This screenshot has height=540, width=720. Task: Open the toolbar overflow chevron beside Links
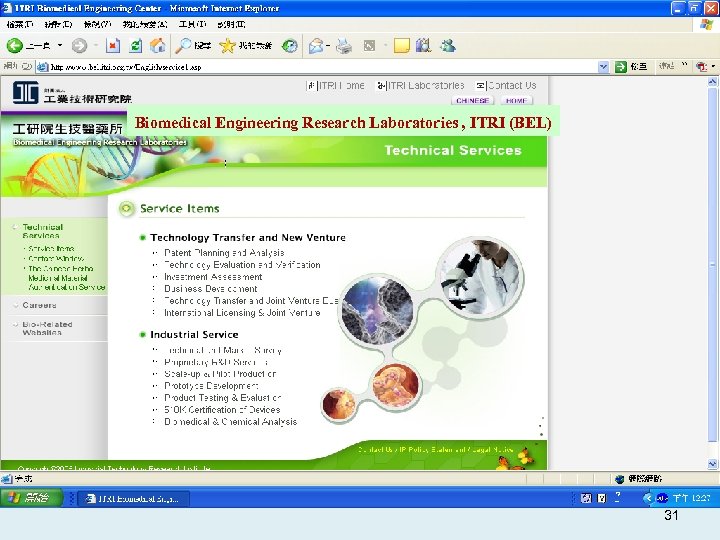(685, 66)
